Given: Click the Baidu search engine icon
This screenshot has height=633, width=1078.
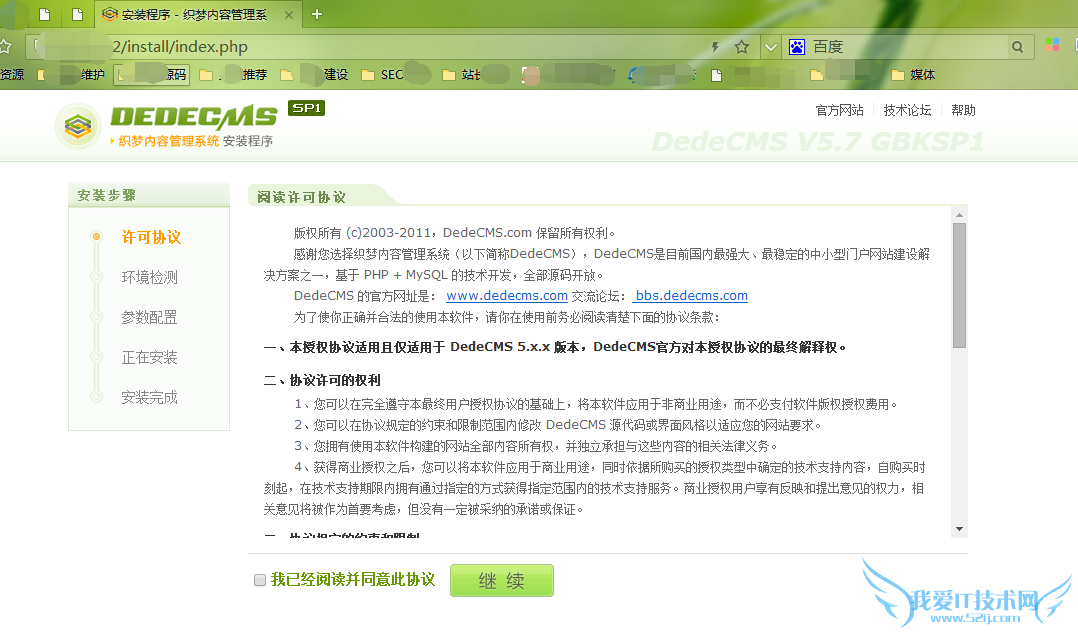Looking at the screenshot, I should click(794, 46).
